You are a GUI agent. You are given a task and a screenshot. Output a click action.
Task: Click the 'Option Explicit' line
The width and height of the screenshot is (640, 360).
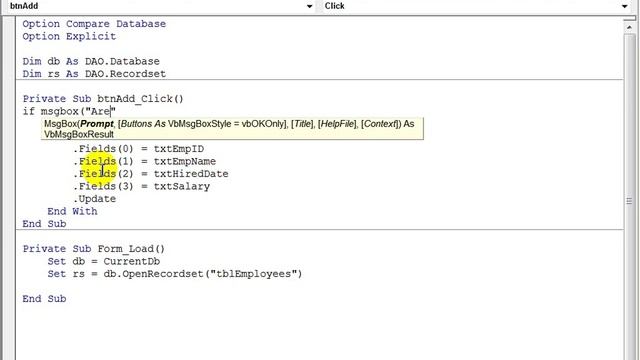coord(69,36)
